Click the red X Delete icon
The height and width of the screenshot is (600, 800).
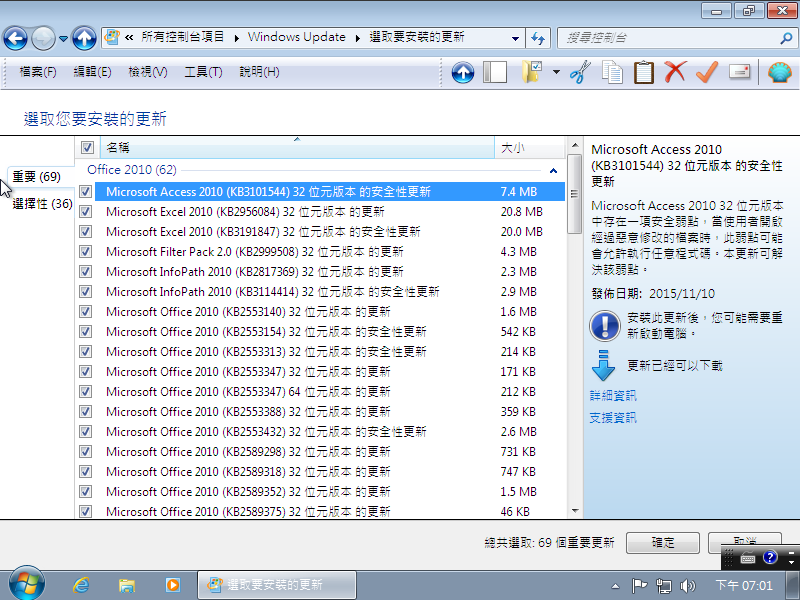click(x=675, y=72)
